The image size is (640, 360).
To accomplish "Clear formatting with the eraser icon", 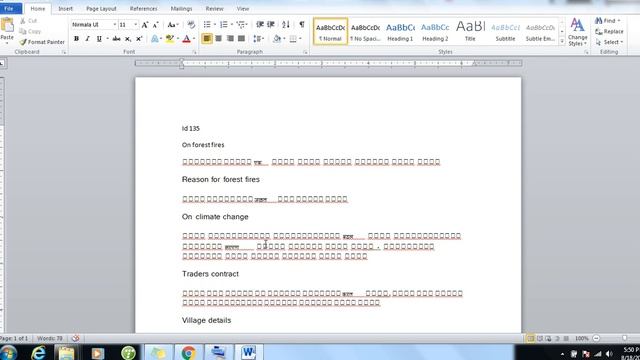I will [x=191, y=25].
